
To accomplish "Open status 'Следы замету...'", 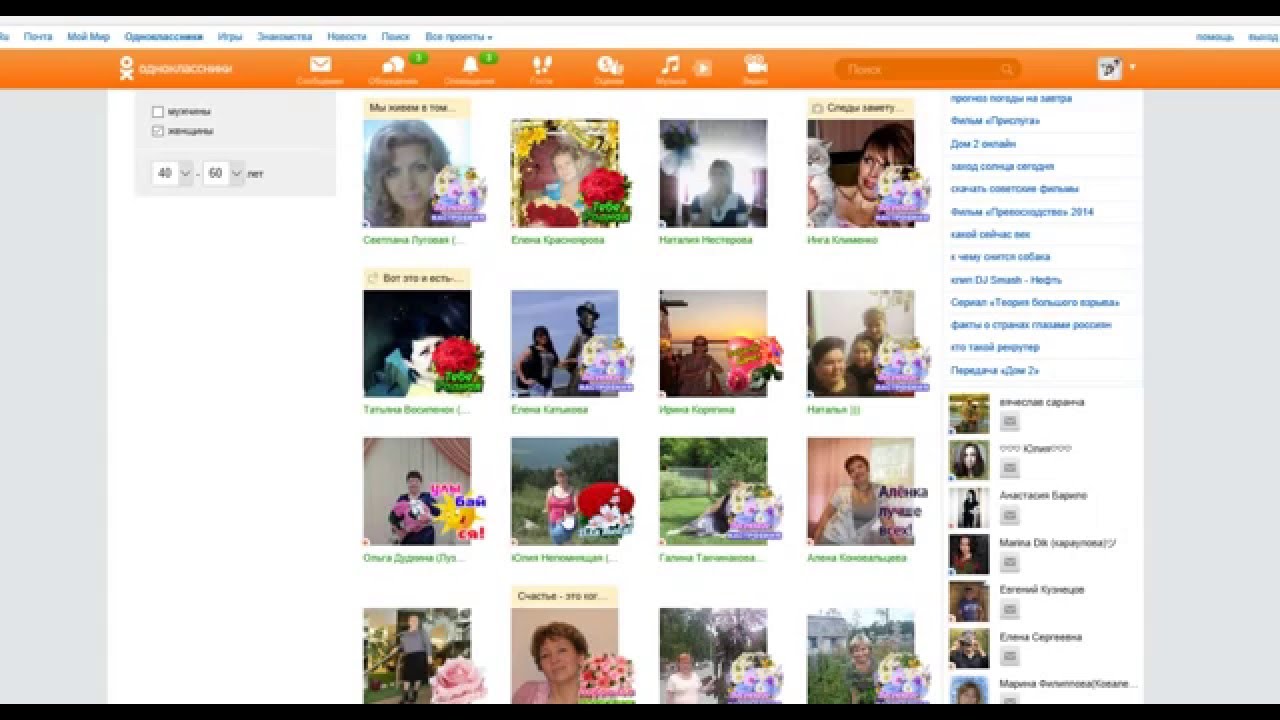I will [860, 108].
